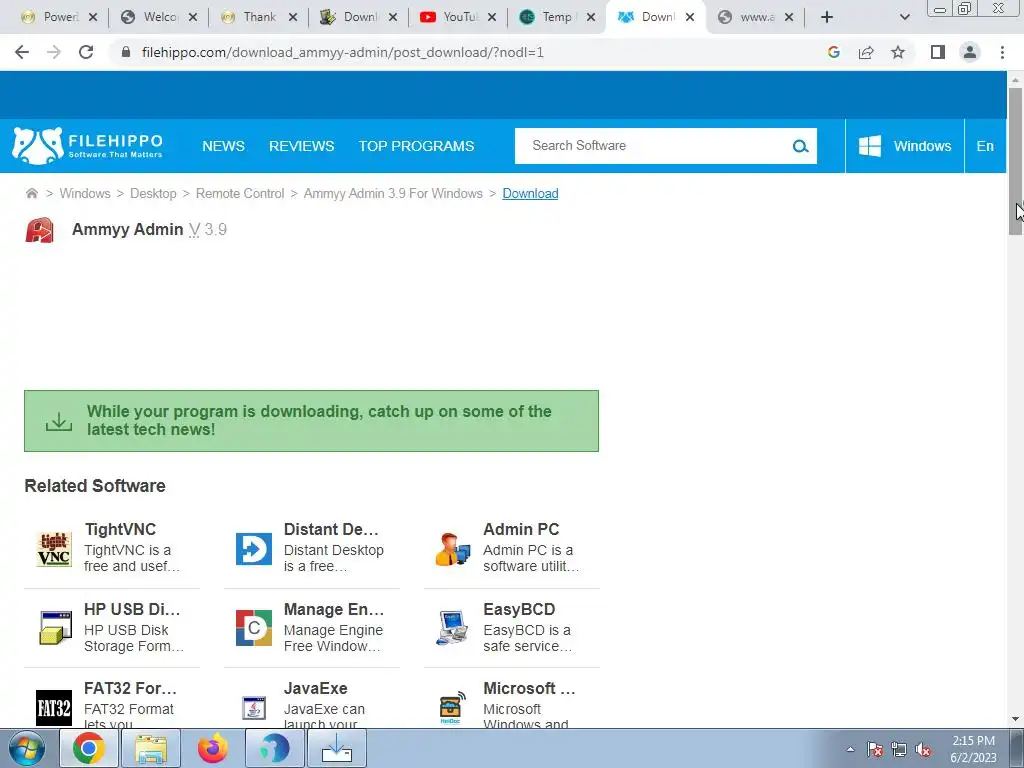Screen dimensions: 1024x768
Task: Share this page via the share icon
Action: [866, 52]
